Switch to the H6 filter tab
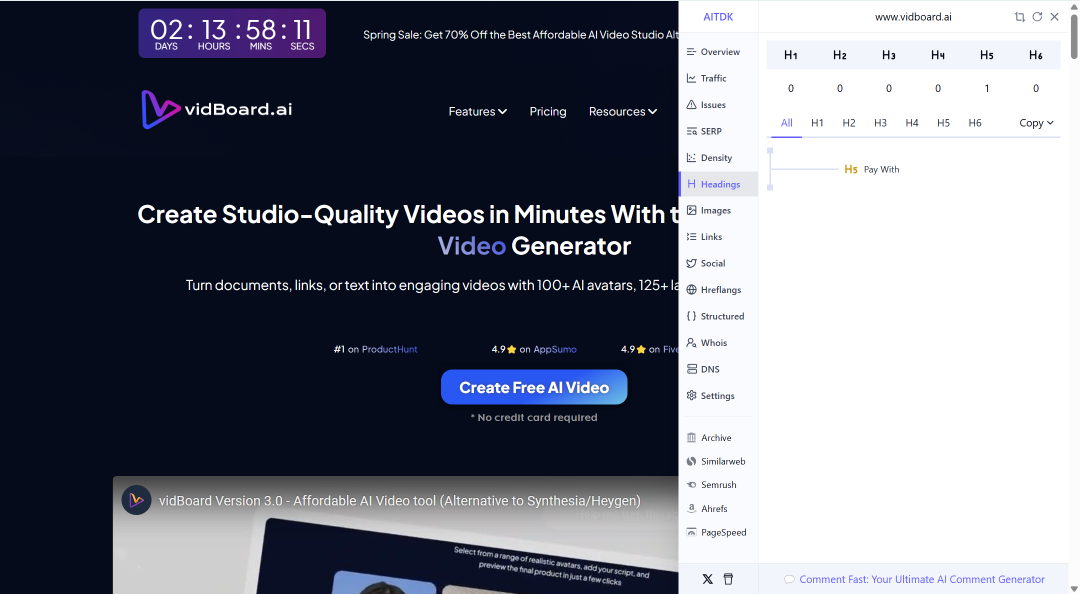 click(975, 123)
